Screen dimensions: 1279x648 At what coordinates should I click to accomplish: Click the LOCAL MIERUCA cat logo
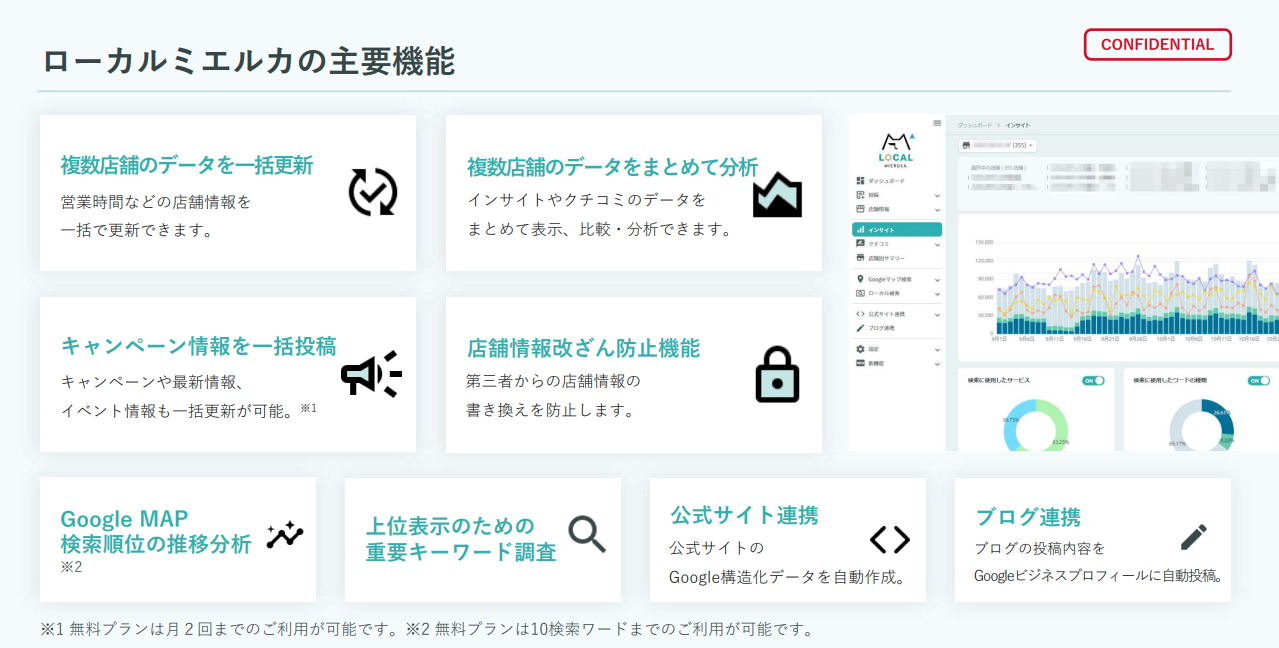tap(896, 149)
